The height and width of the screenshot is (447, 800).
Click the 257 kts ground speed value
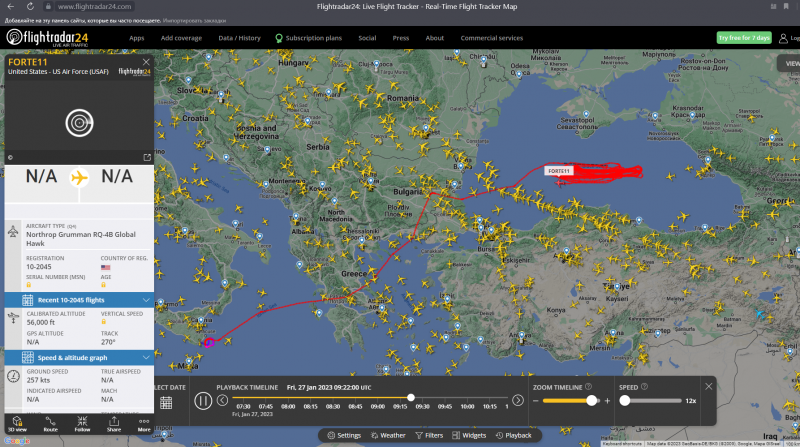38,380
